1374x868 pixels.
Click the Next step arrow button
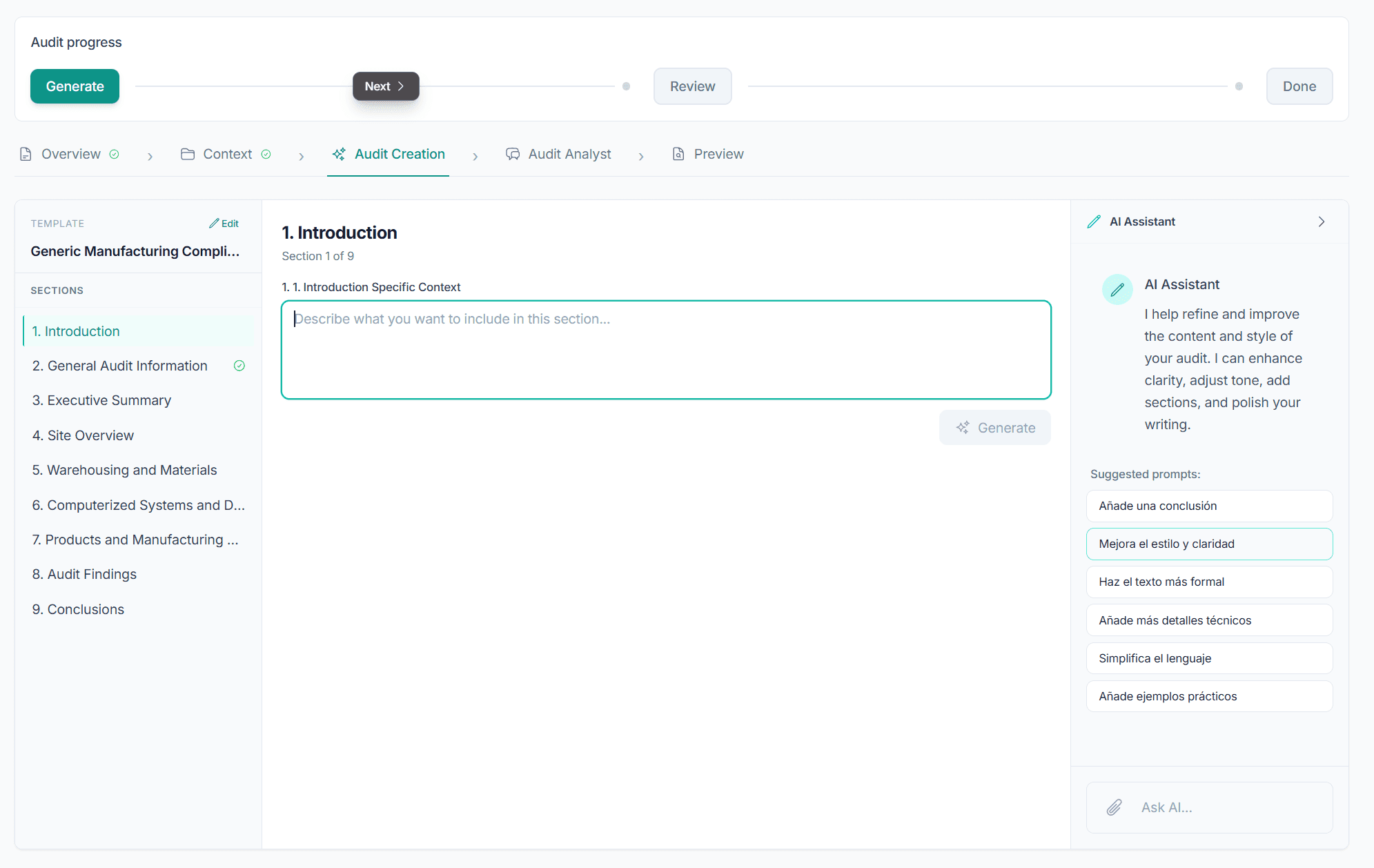click(386, 86)
